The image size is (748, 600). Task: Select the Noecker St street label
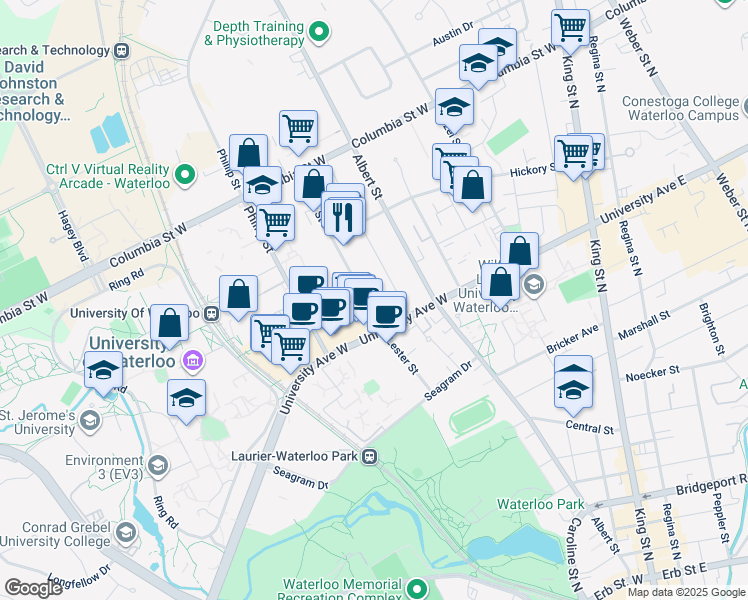pos(652,373)
